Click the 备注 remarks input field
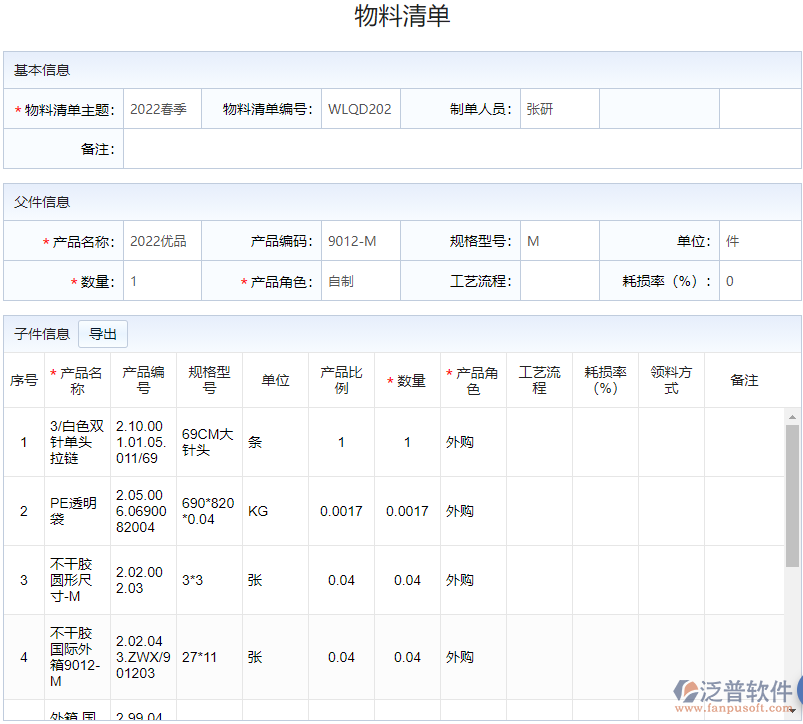 pyautogui.click(x=300, y=149)
